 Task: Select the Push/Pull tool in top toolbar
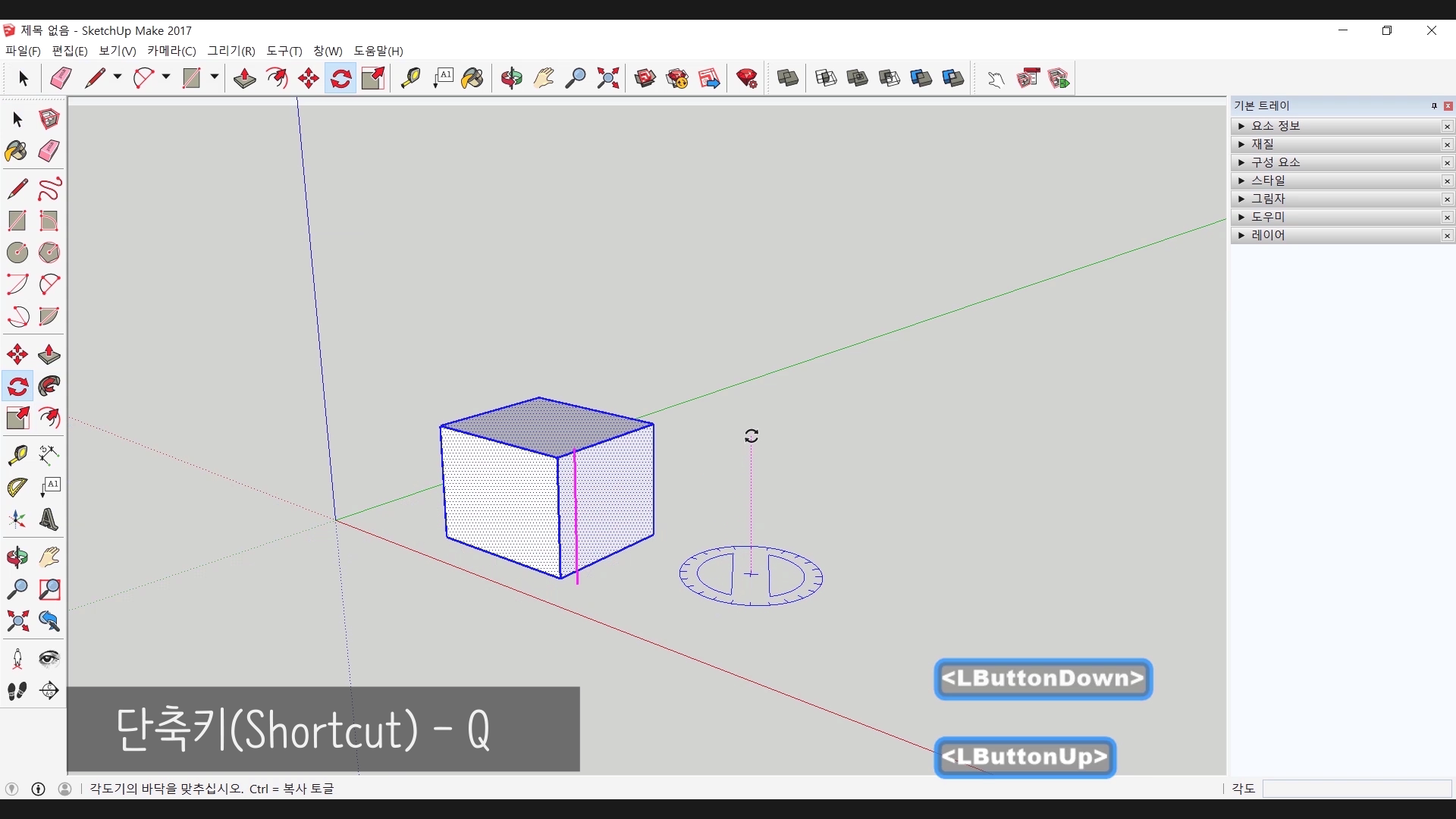click(x=244, y=78)
